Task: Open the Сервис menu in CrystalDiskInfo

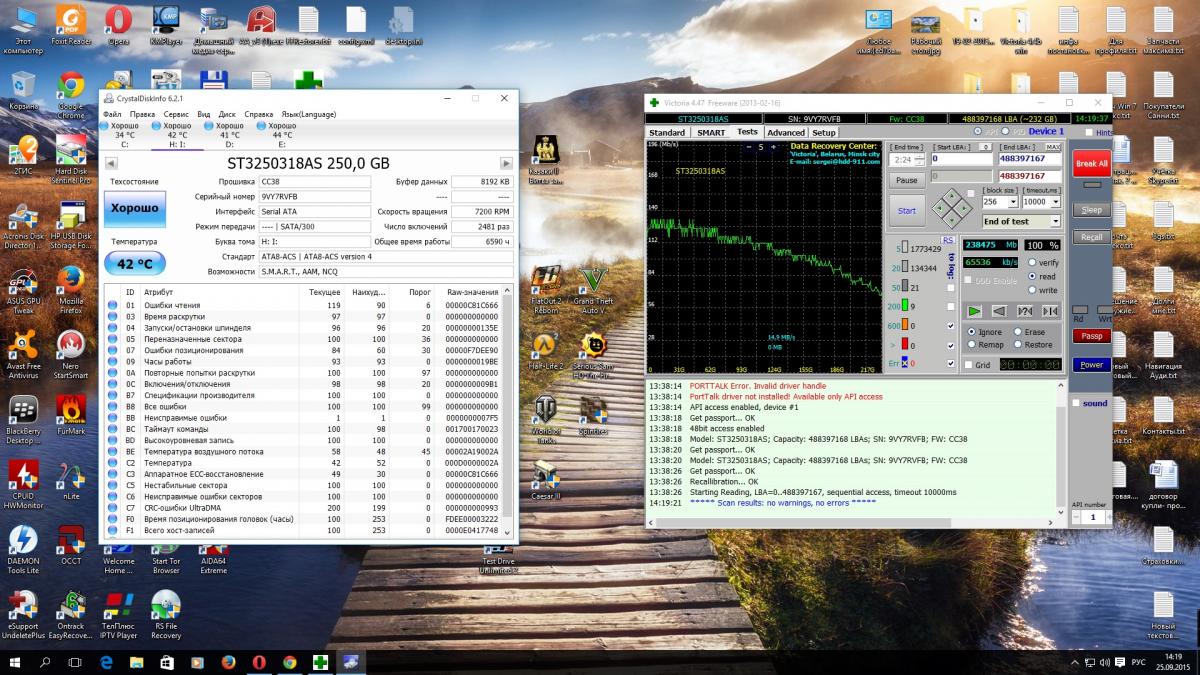Action: click(176, 114)
